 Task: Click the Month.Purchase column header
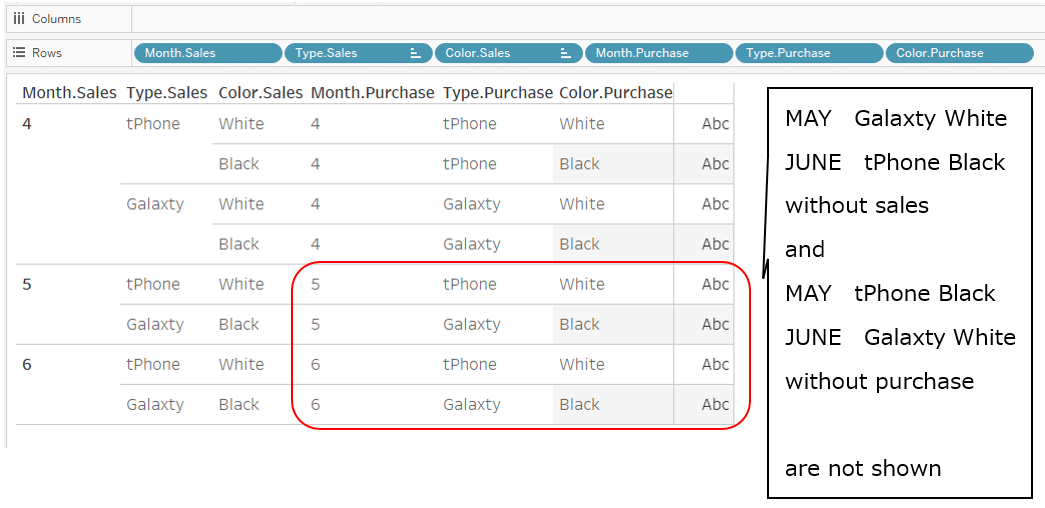click(373, 93)
